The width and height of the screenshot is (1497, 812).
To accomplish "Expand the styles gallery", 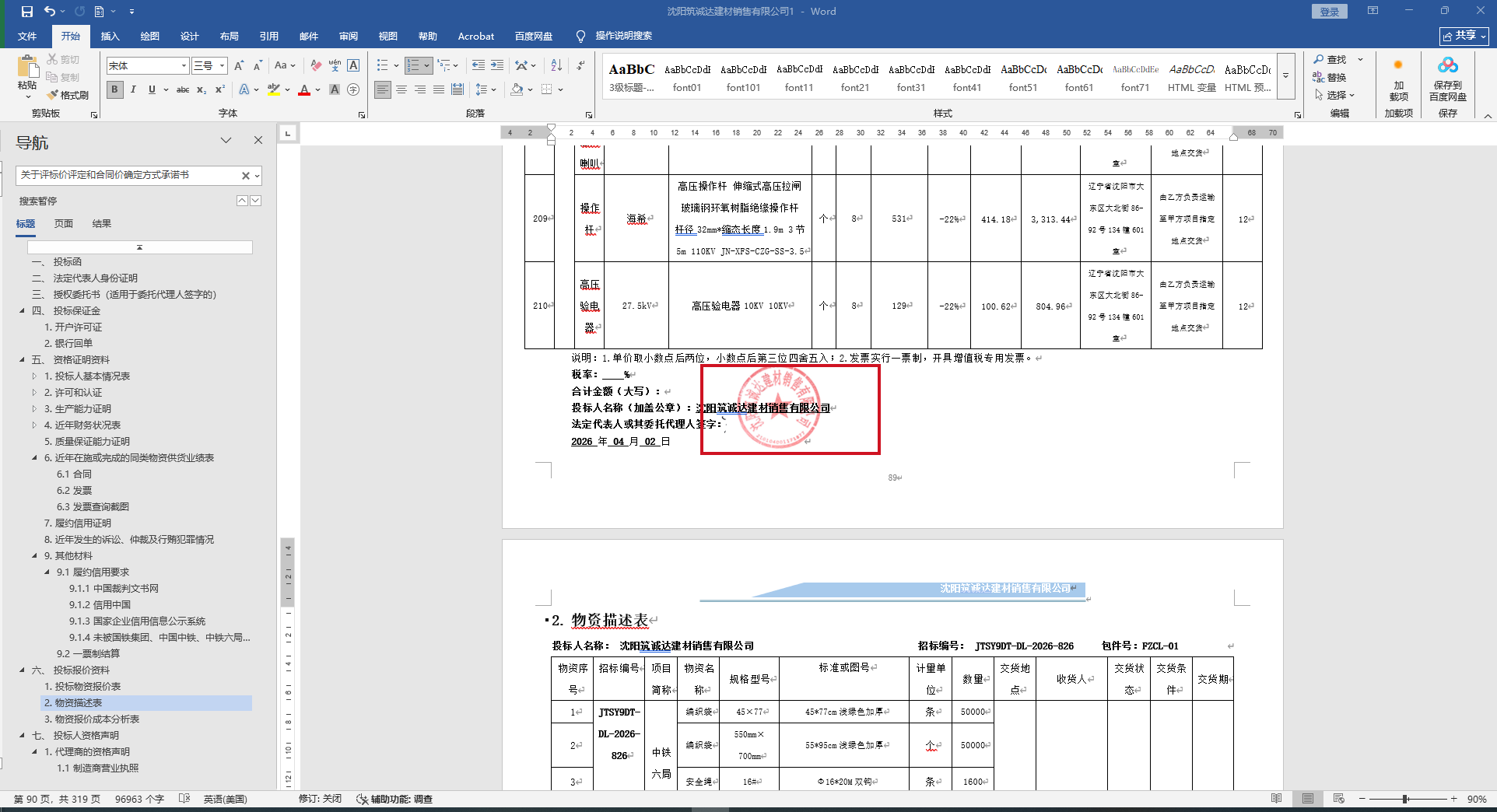I will pos(1286,75).
